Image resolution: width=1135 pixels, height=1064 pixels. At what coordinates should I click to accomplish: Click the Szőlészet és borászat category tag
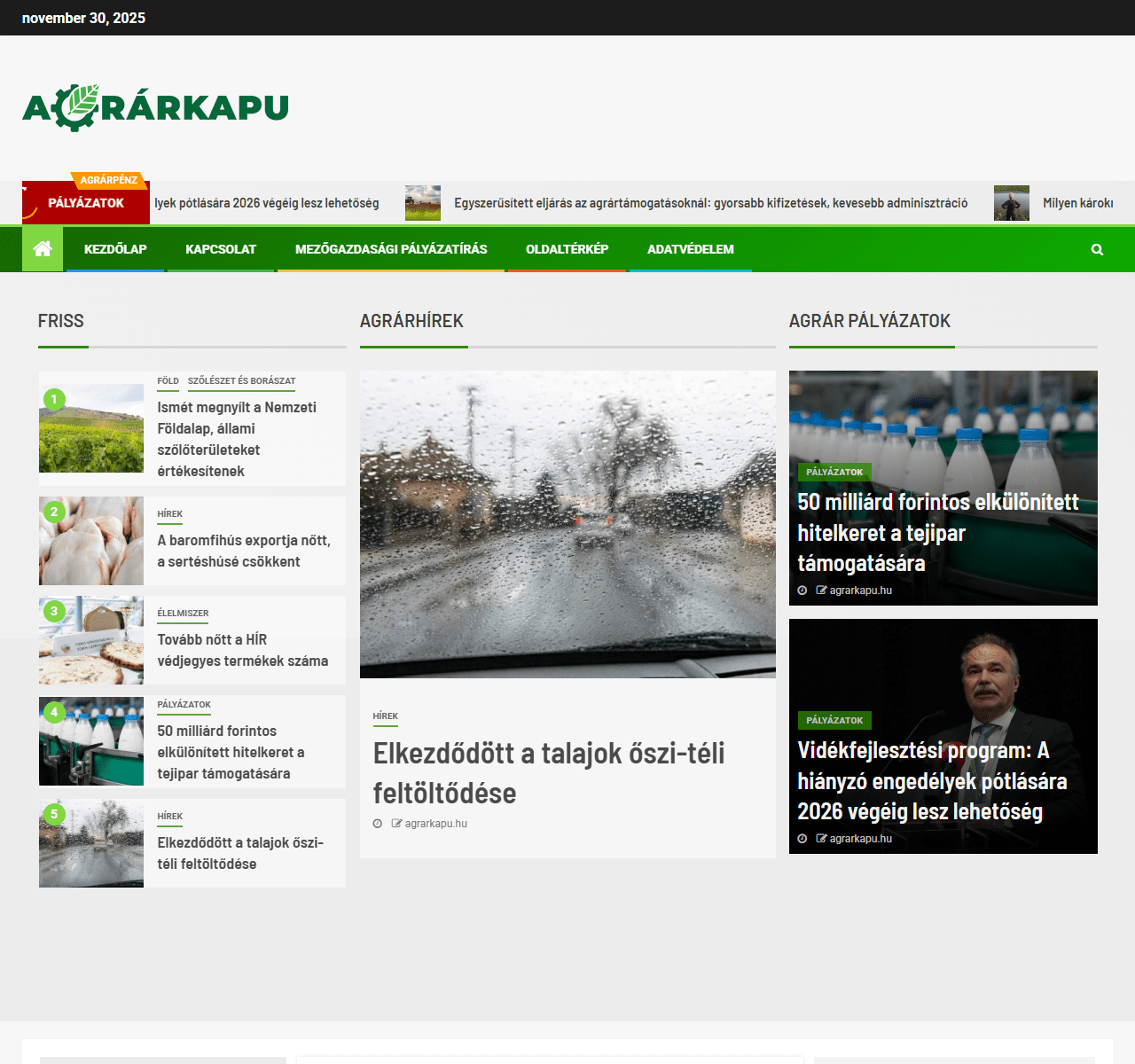[241, 381]
